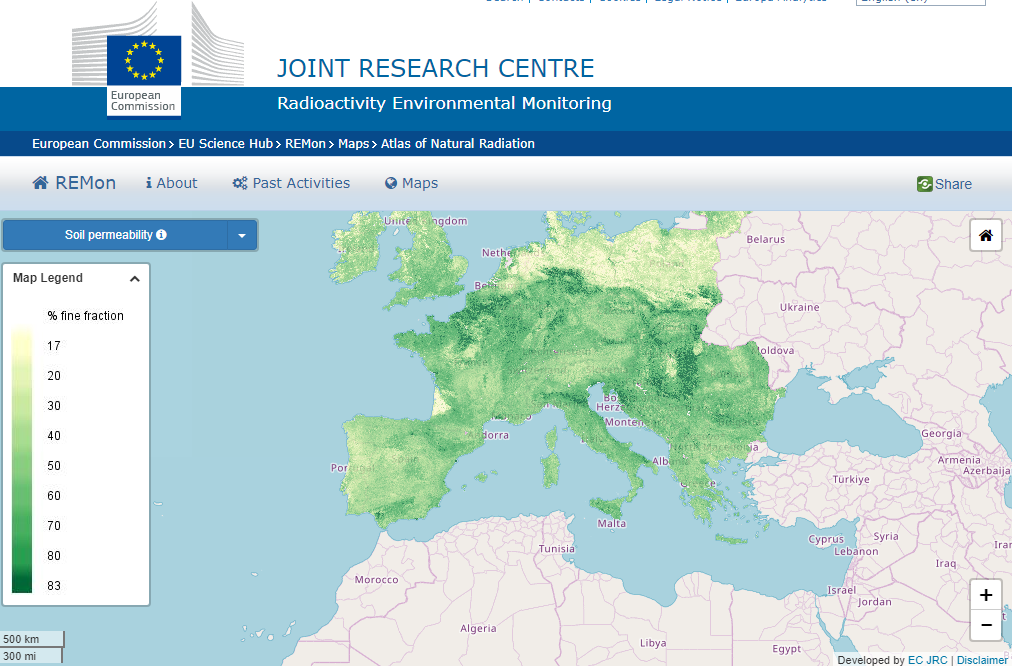The width and height of the screenshot is (1012, 666).
Task: Open Atlas of Natural Radiation breadcrumb
Action: click(458, 144)
